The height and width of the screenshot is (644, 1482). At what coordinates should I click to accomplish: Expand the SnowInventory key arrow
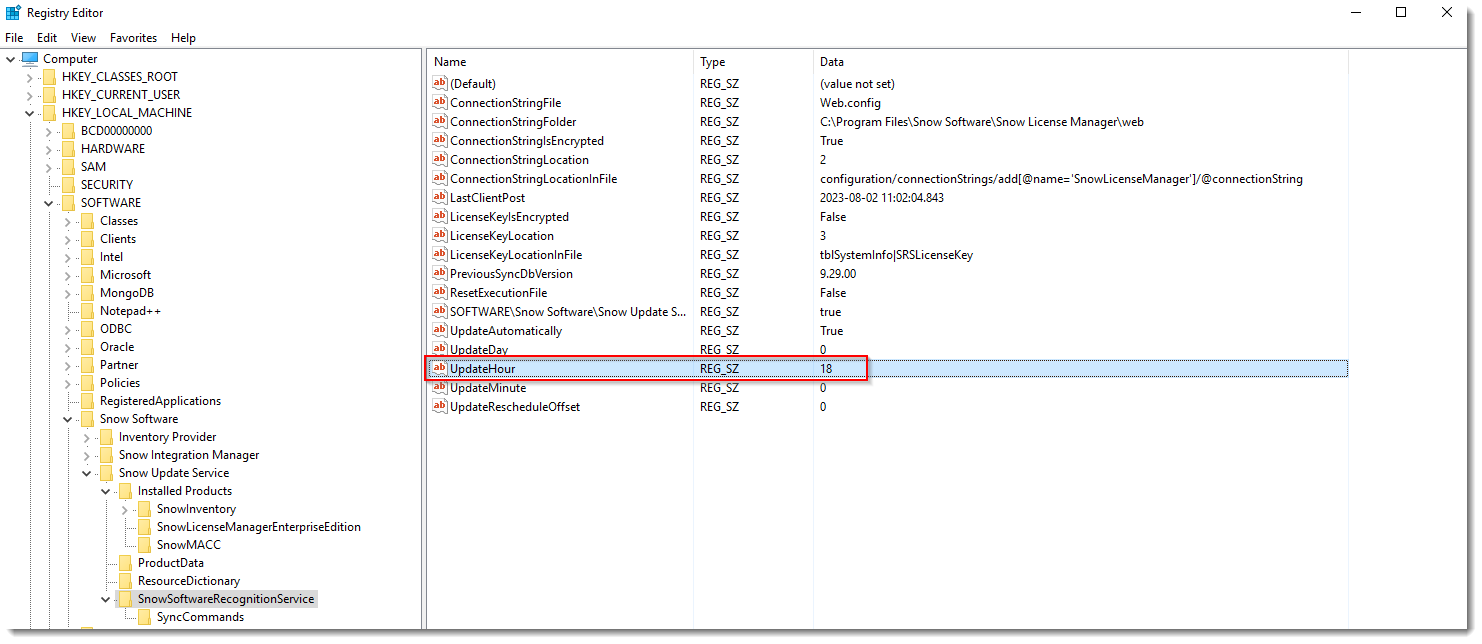click(x=125, y=509)
